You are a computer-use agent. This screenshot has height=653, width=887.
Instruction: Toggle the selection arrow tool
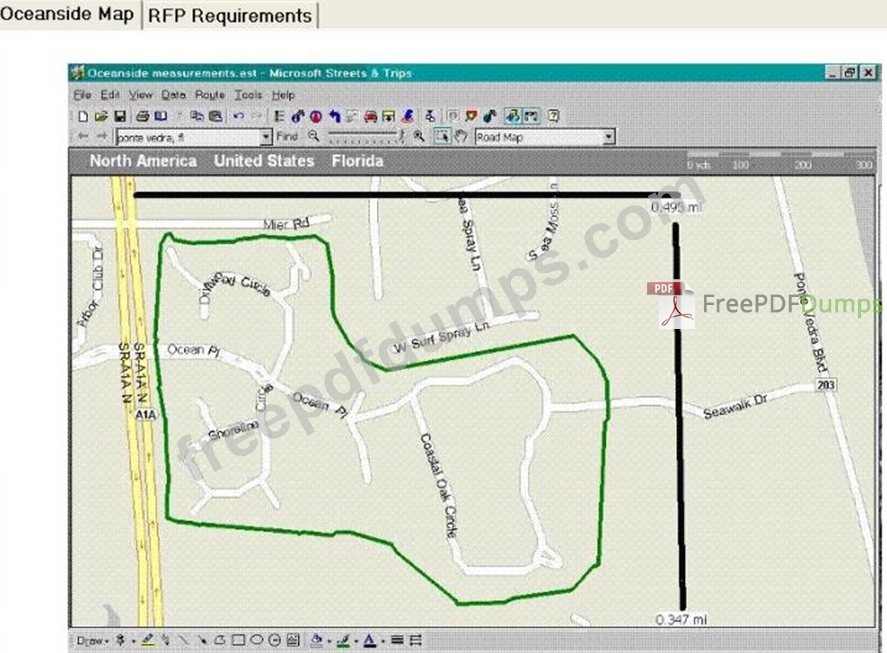[442, 136]
